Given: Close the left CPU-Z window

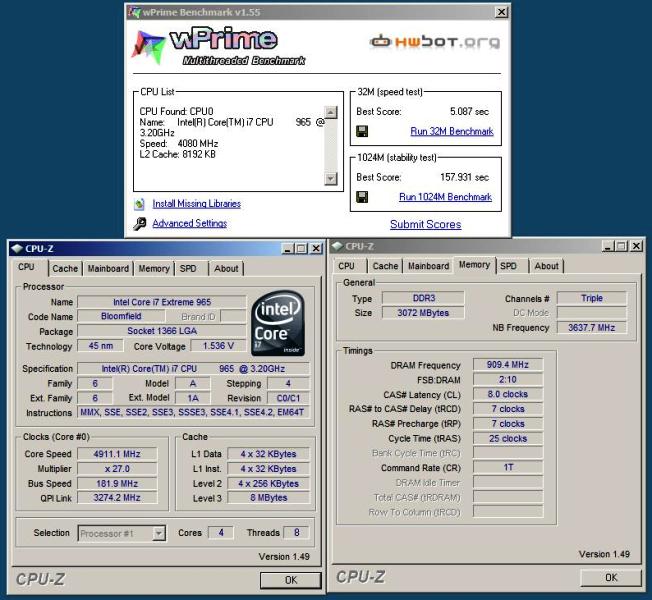Looking at the screenshot, I should point(316,249).
